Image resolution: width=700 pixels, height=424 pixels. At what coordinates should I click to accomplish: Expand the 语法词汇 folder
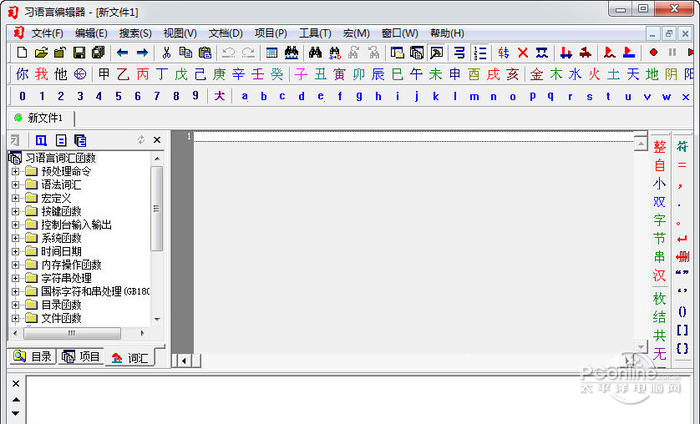pos(15,185)
